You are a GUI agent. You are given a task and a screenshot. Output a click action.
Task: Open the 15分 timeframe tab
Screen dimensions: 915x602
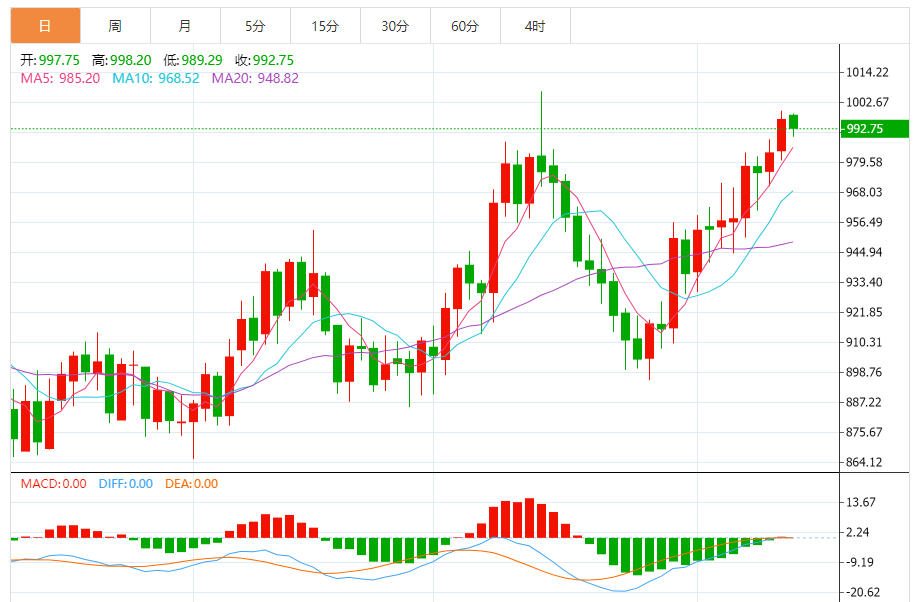point(326,26)
